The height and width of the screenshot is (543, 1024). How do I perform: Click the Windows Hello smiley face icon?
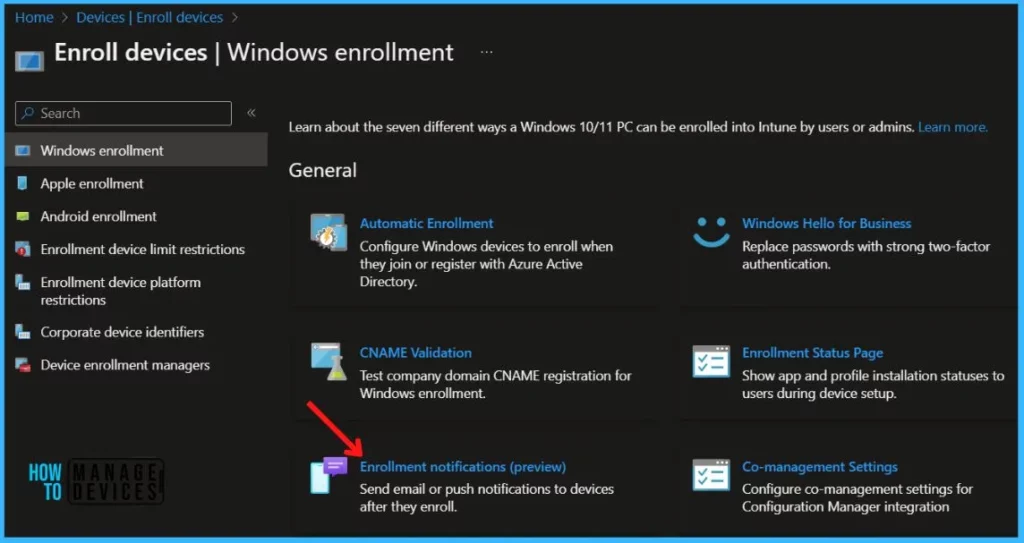(x=711, y=232)
